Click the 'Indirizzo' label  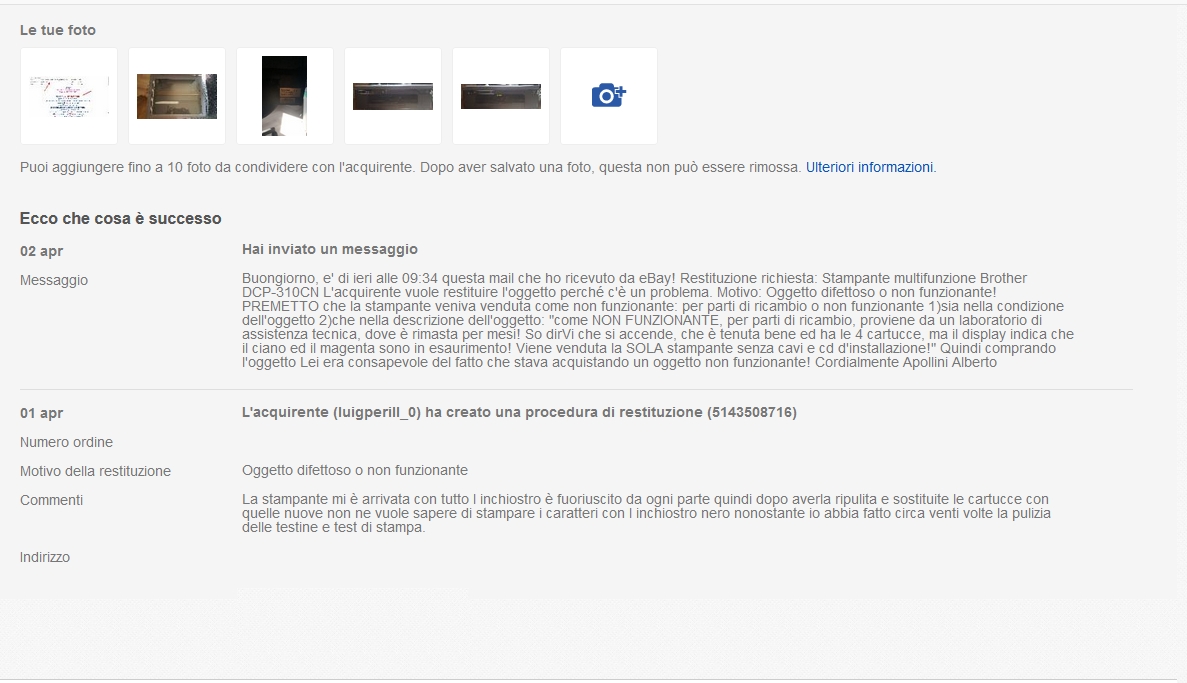(45, 557)
